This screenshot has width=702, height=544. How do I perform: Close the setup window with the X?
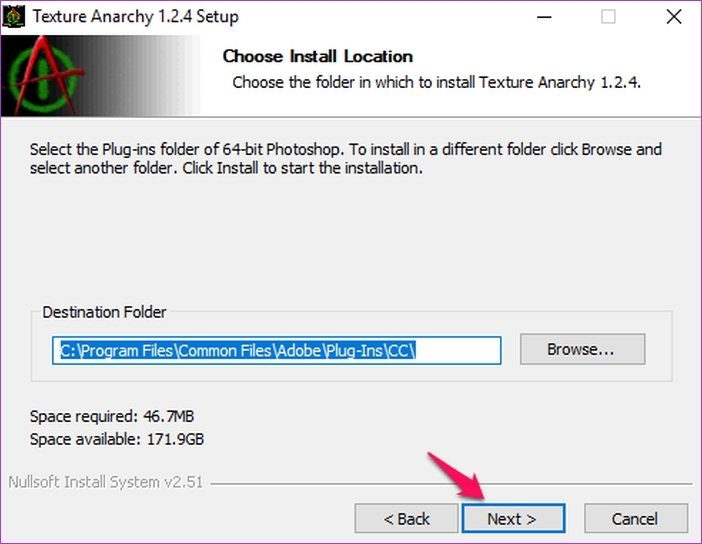[674, 17]
